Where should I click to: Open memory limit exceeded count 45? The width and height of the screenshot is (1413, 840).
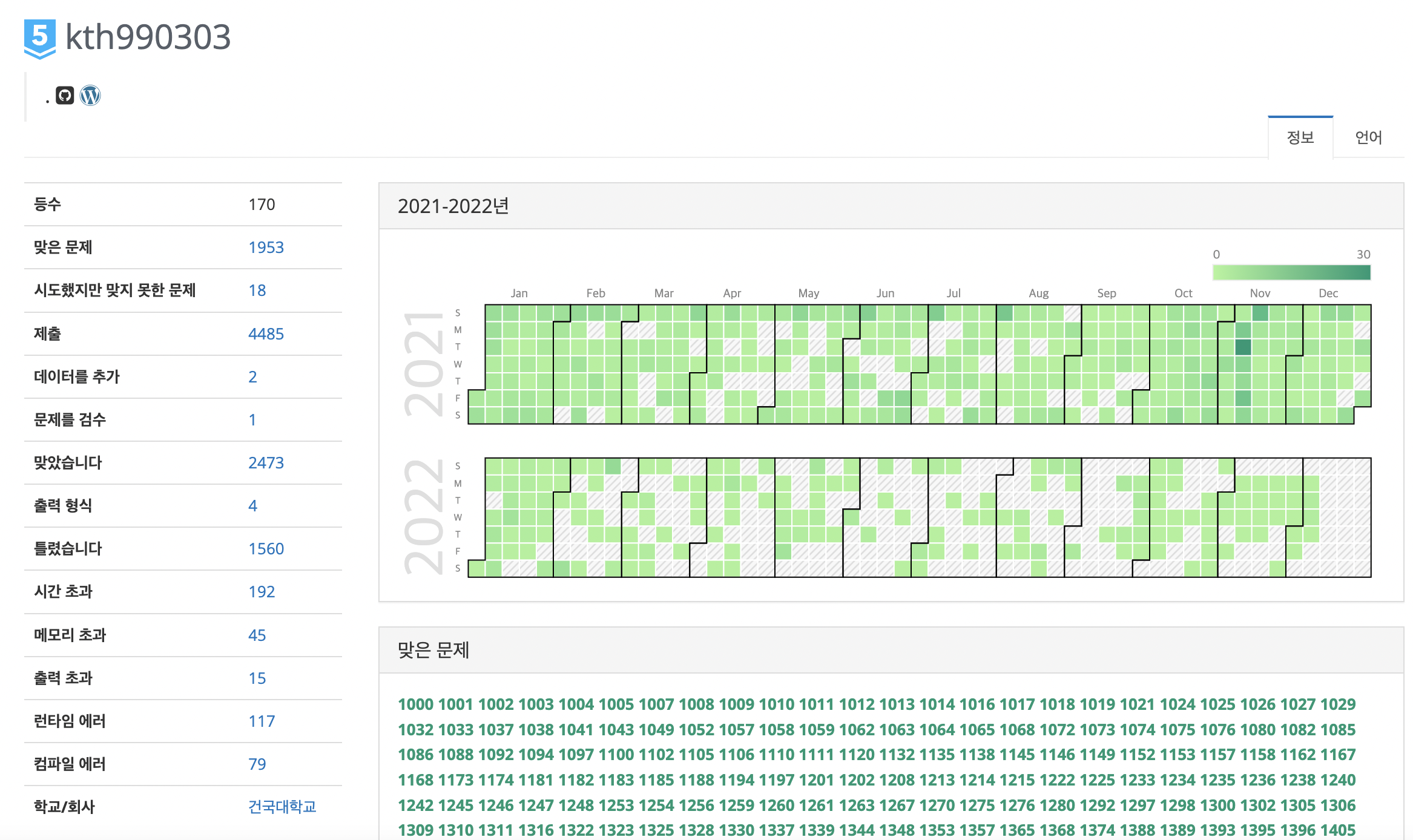257,635
